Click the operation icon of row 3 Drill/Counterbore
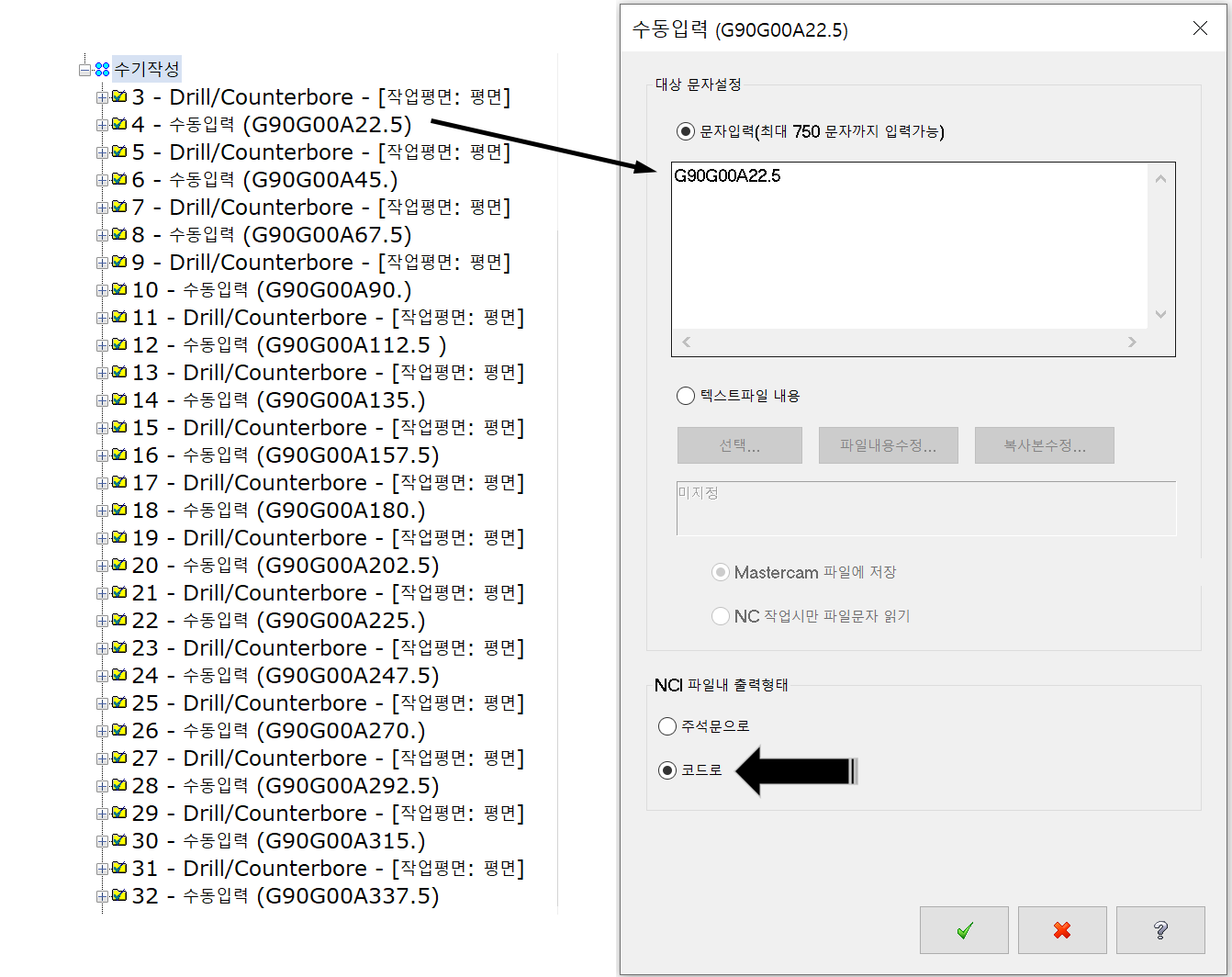Image resolution: width=1232 pixels, height=977 pixels. [x=119, y=96]
